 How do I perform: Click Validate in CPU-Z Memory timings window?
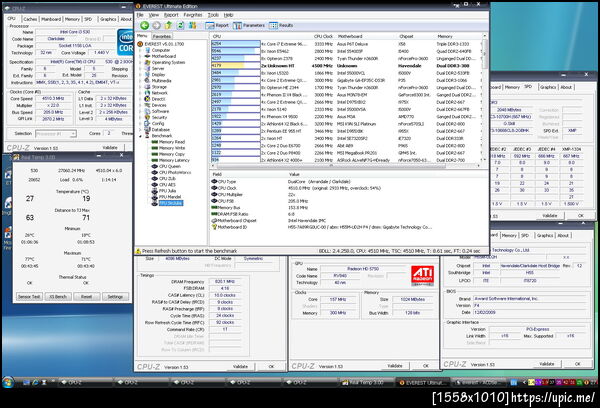tap(240, 366)
